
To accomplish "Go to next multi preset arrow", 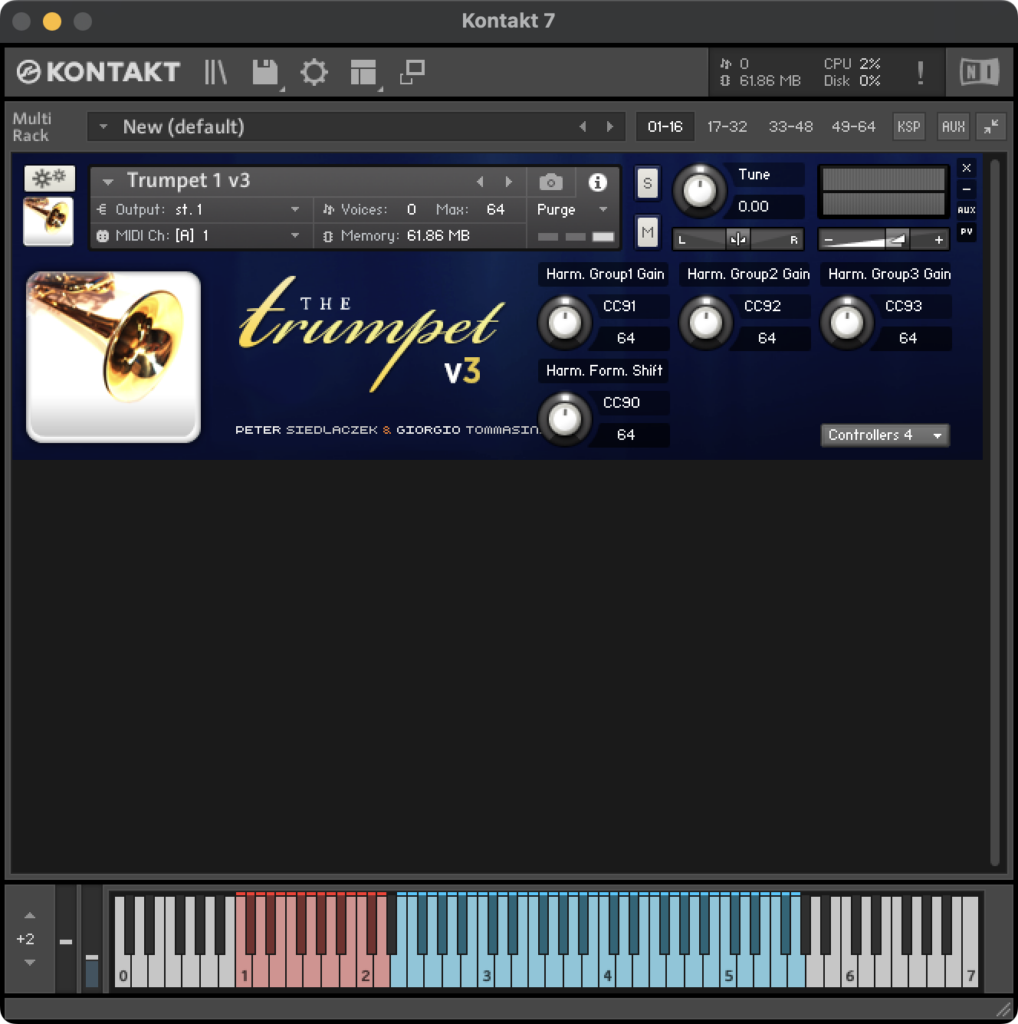I will [x=610, y=127].
